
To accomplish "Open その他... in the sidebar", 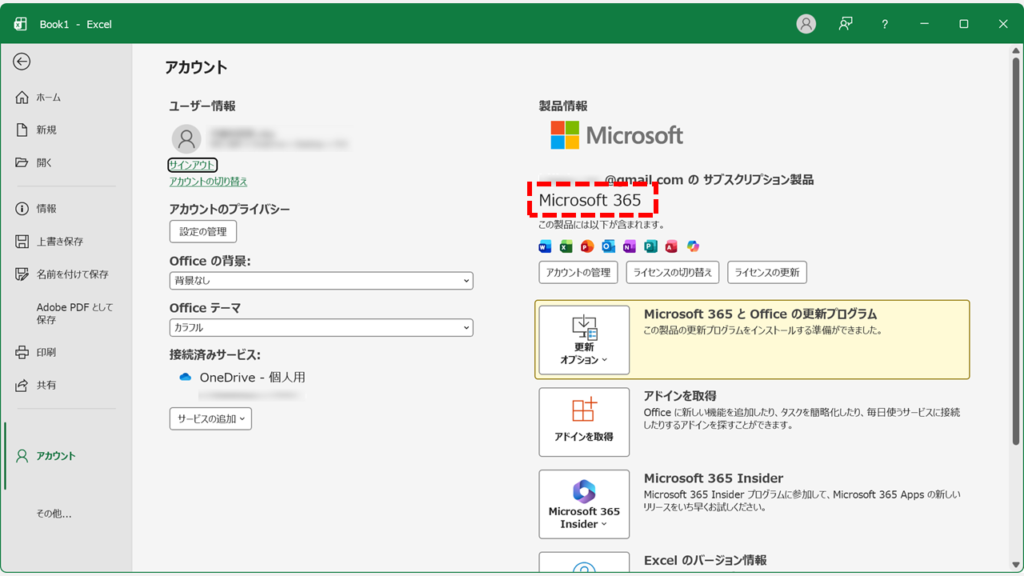I will 54,513.
